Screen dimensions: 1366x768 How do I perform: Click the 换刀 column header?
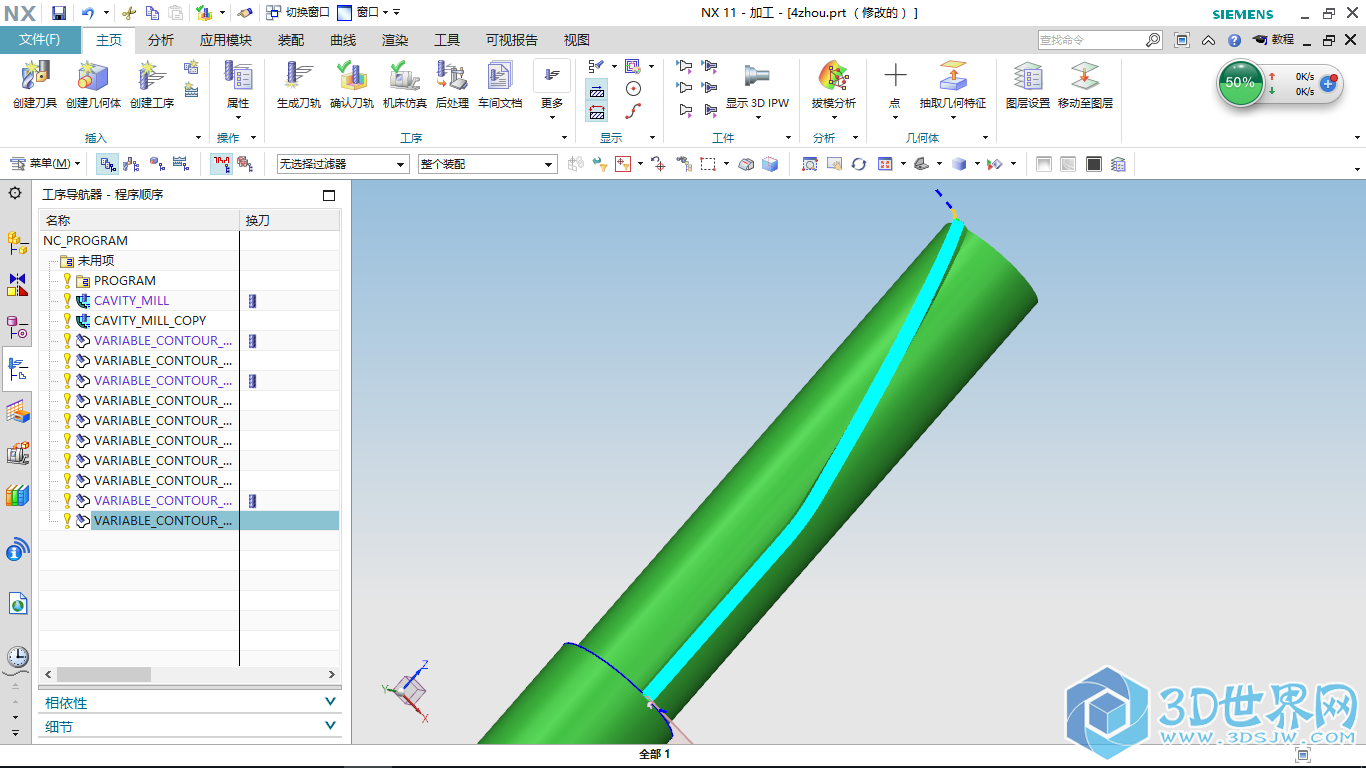[x=290, y=220]
